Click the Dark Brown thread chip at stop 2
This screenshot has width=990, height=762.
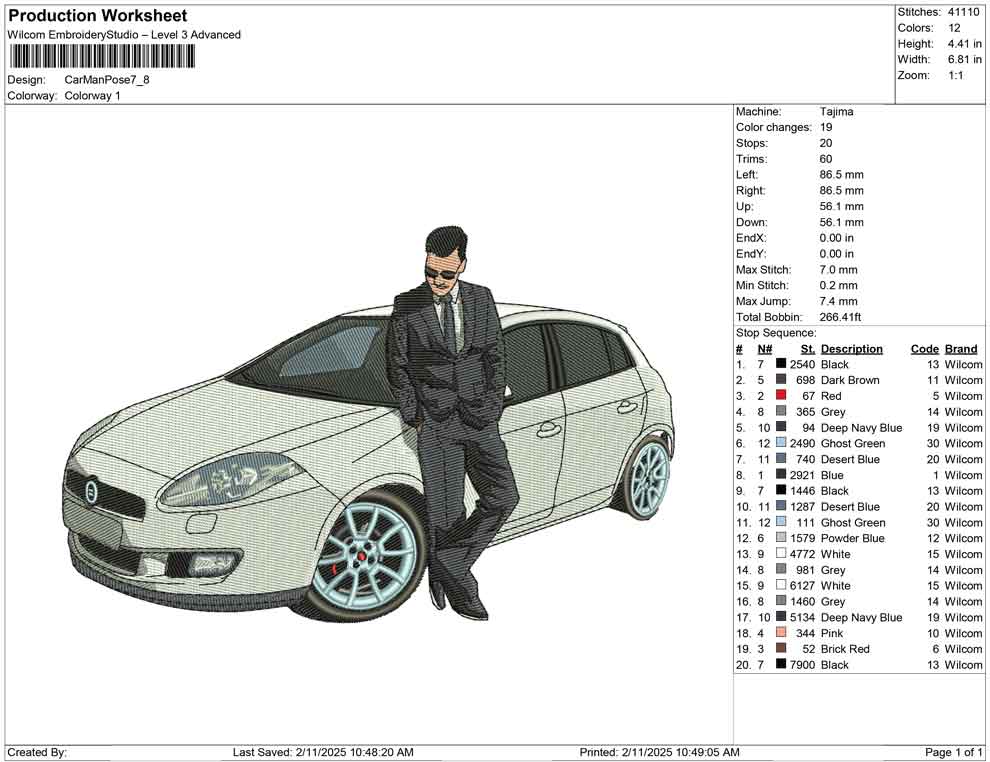[x=783, y=380]
